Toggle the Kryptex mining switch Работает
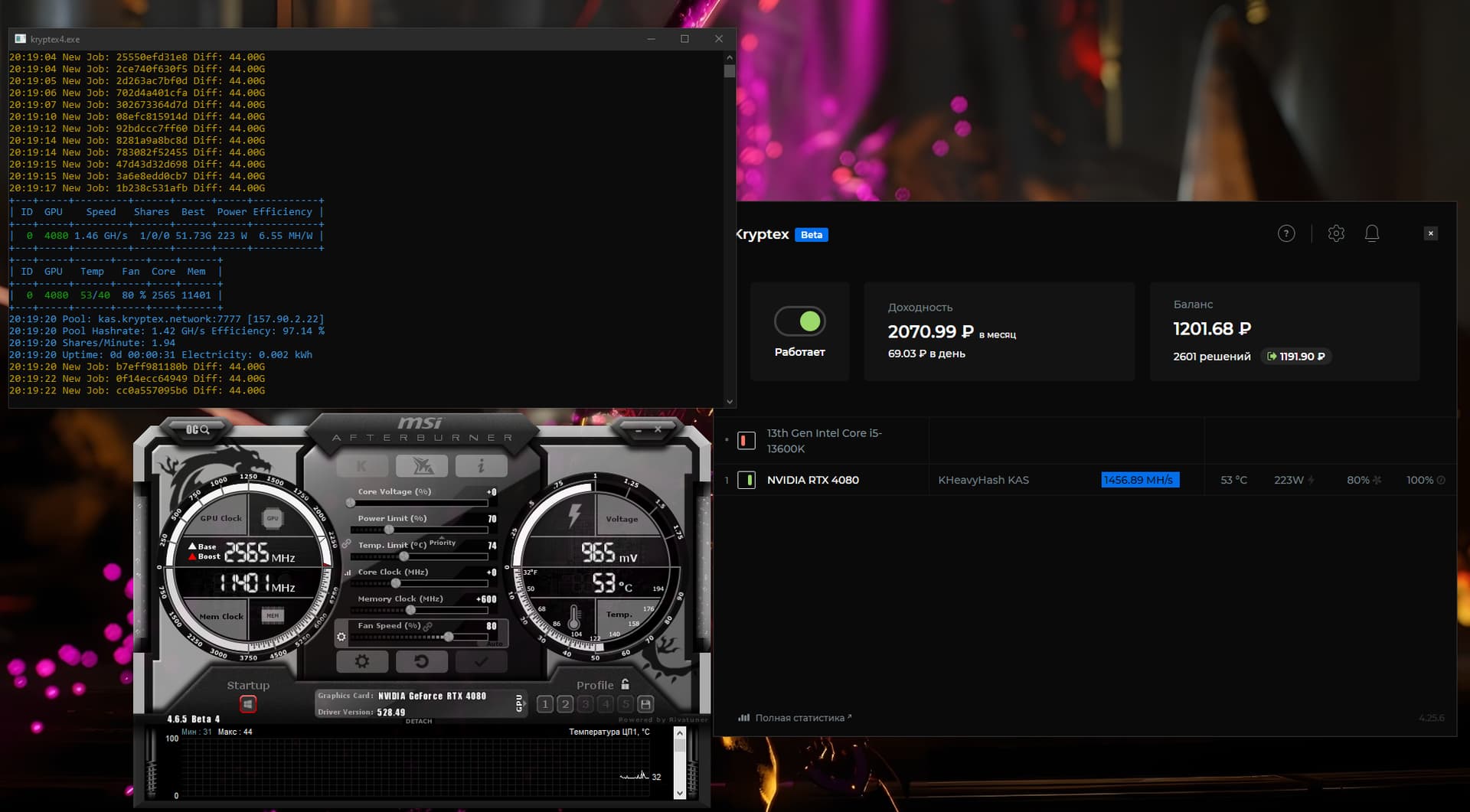Image resolution: width=1470 pixels, height=812 pixels. tap(799, 321)
